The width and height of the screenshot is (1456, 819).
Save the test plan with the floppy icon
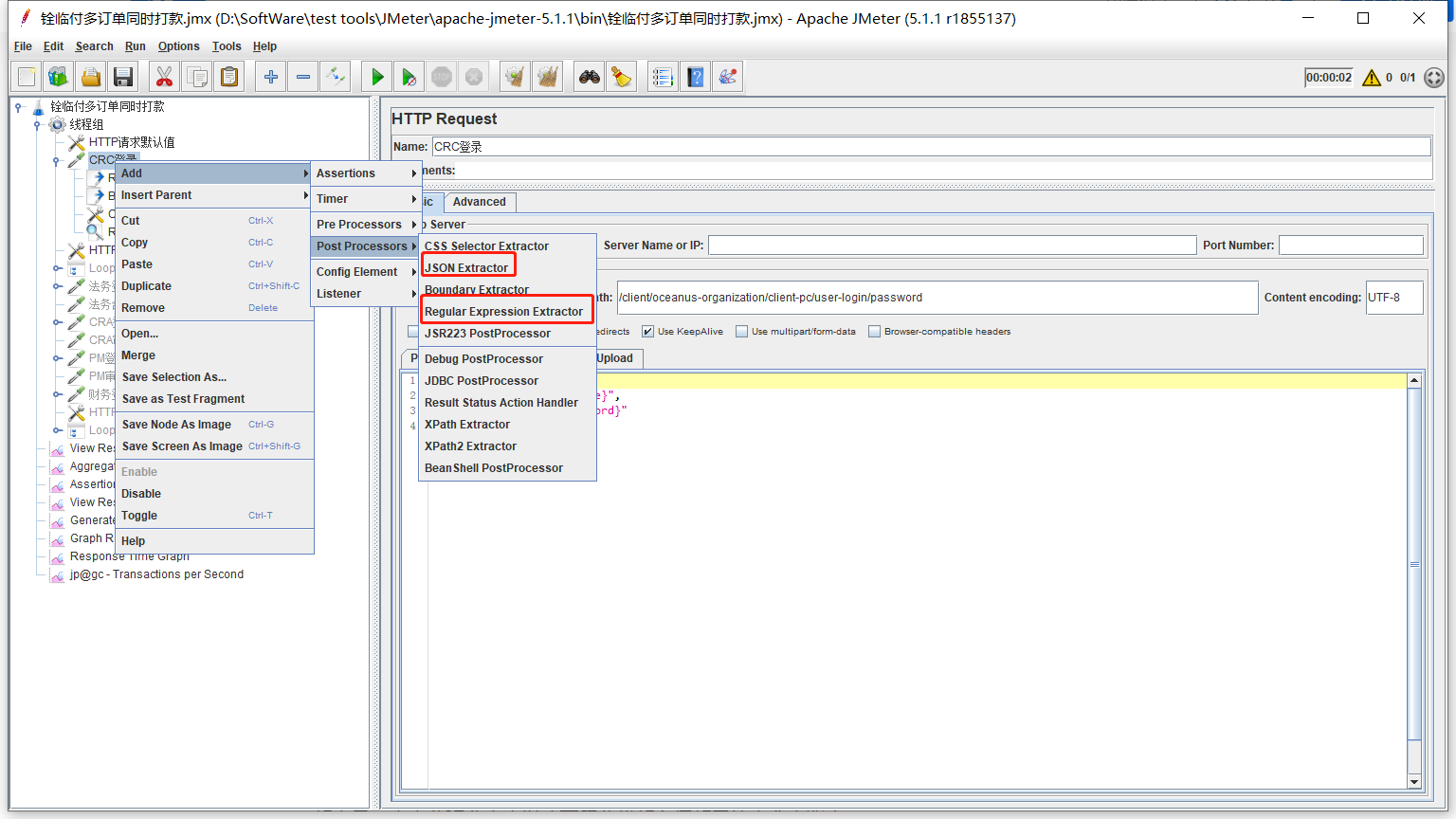[123, 77]
